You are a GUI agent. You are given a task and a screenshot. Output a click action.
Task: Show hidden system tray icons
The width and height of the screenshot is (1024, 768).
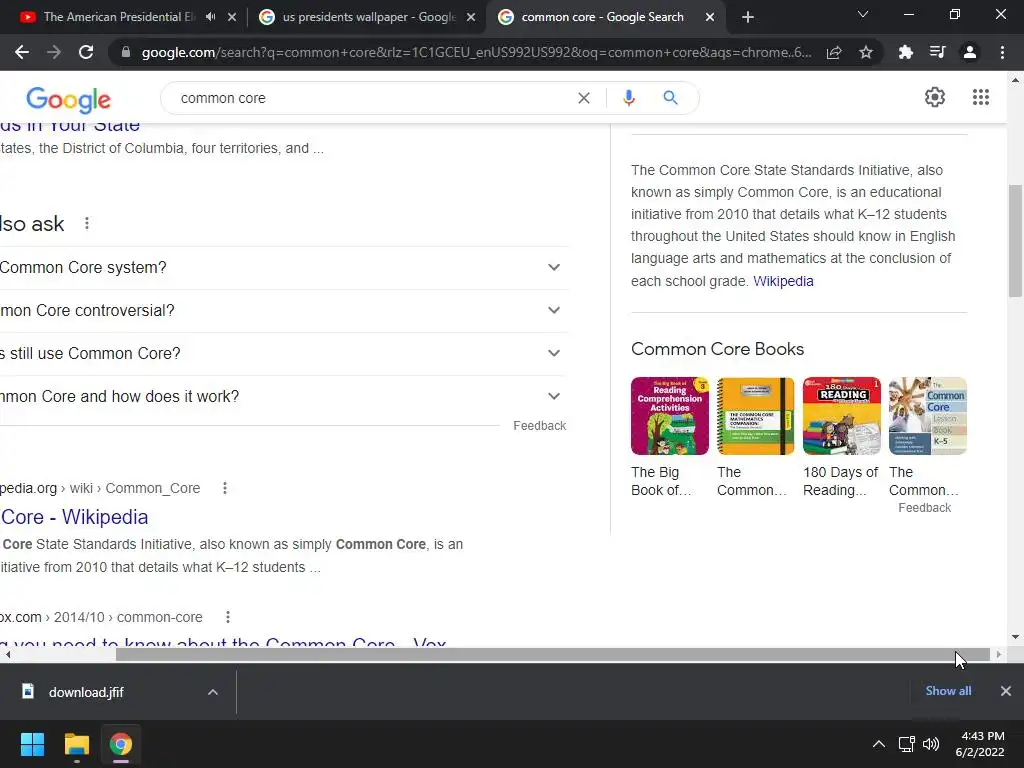pyautogui.click(x=879, y=744)
